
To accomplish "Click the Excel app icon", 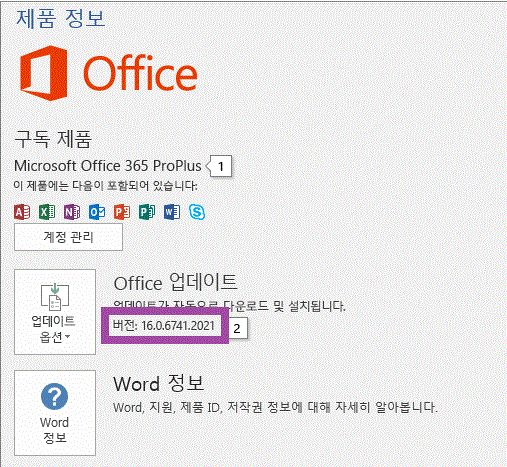I will pos(47,212).
